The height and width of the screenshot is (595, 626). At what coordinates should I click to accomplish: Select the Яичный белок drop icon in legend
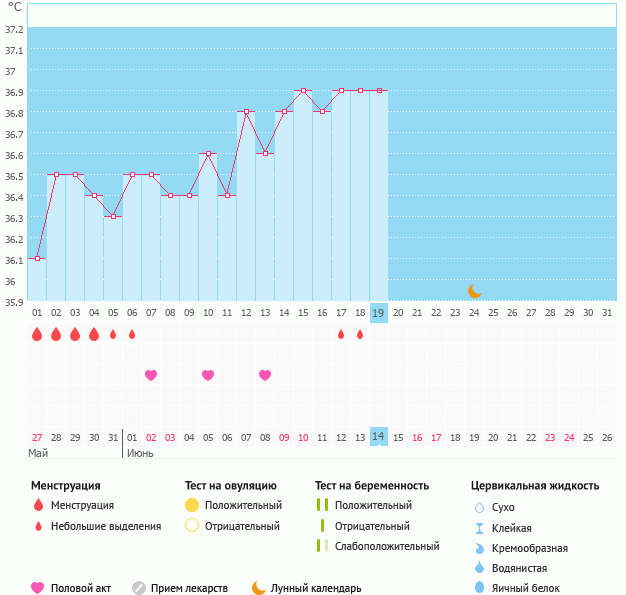(x=480, y=588)
